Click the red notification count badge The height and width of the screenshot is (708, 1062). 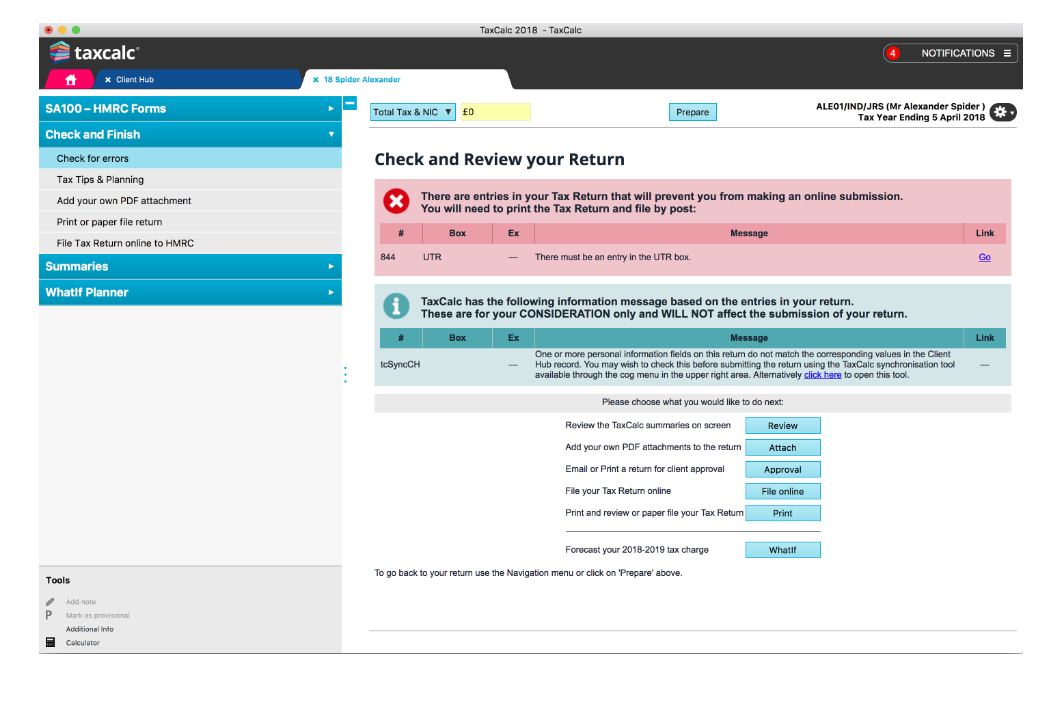893,53
